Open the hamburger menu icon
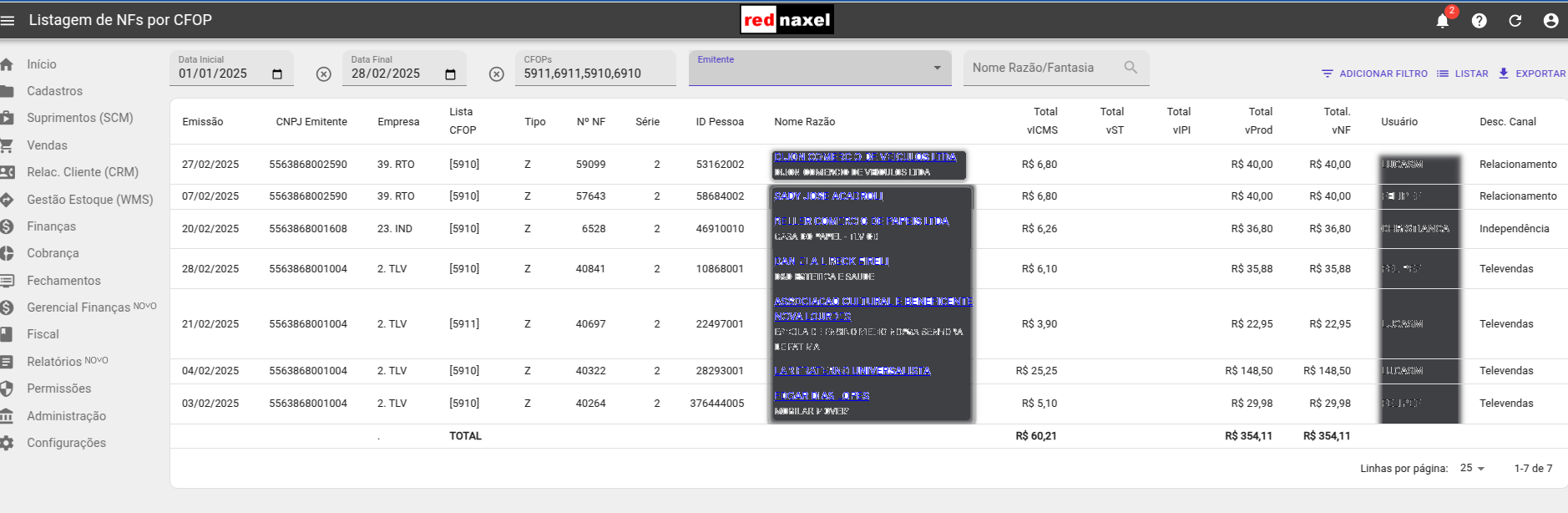Screen dimensions: 1568x513 pos(8,20)
